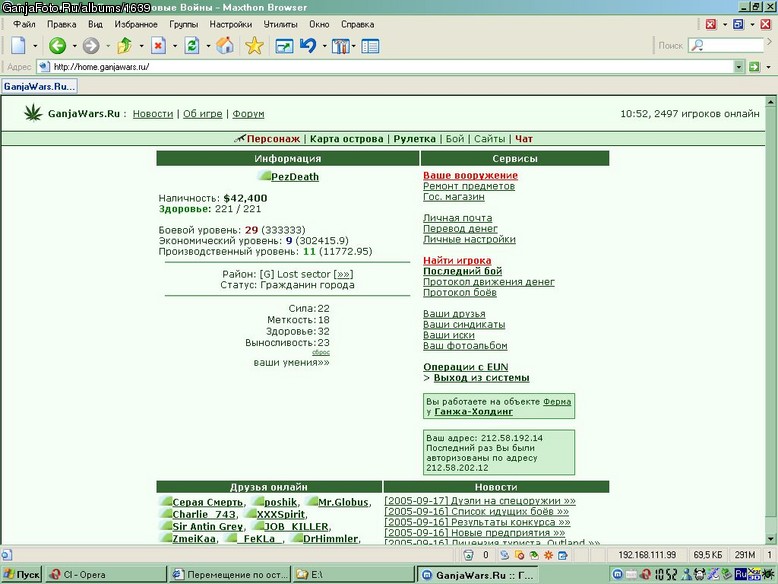Click the New blank page icon
The image size is (778, 584).
(x=18, y=46)
